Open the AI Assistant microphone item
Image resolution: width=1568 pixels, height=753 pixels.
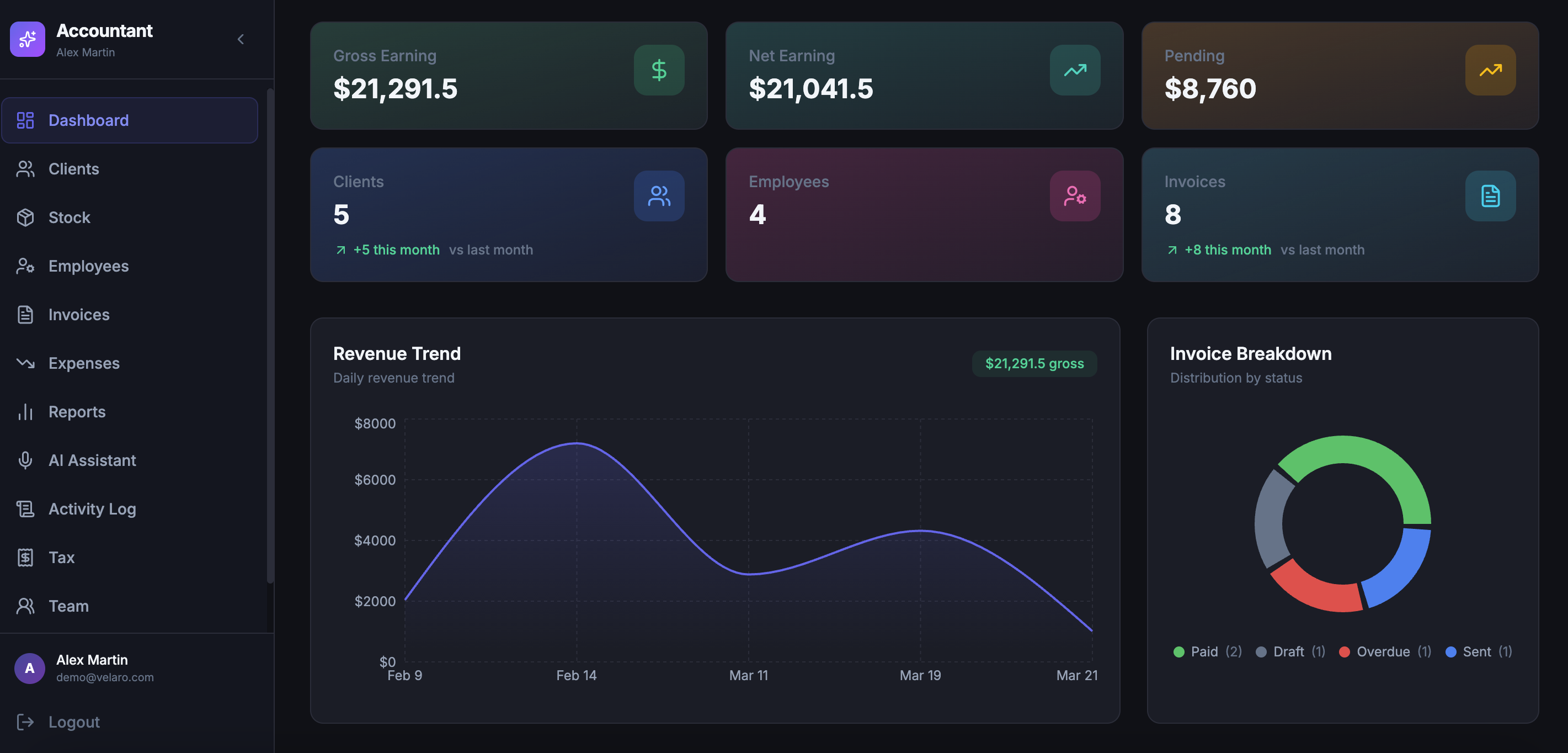[x=92, y=460]
